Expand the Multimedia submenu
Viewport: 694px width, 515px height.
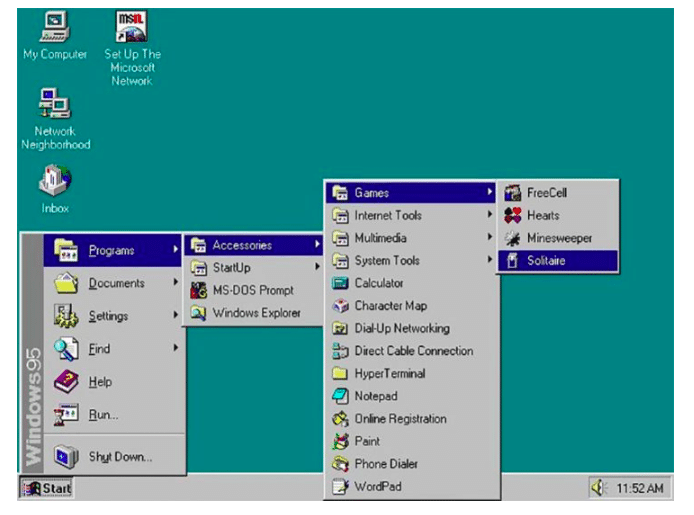380,238
